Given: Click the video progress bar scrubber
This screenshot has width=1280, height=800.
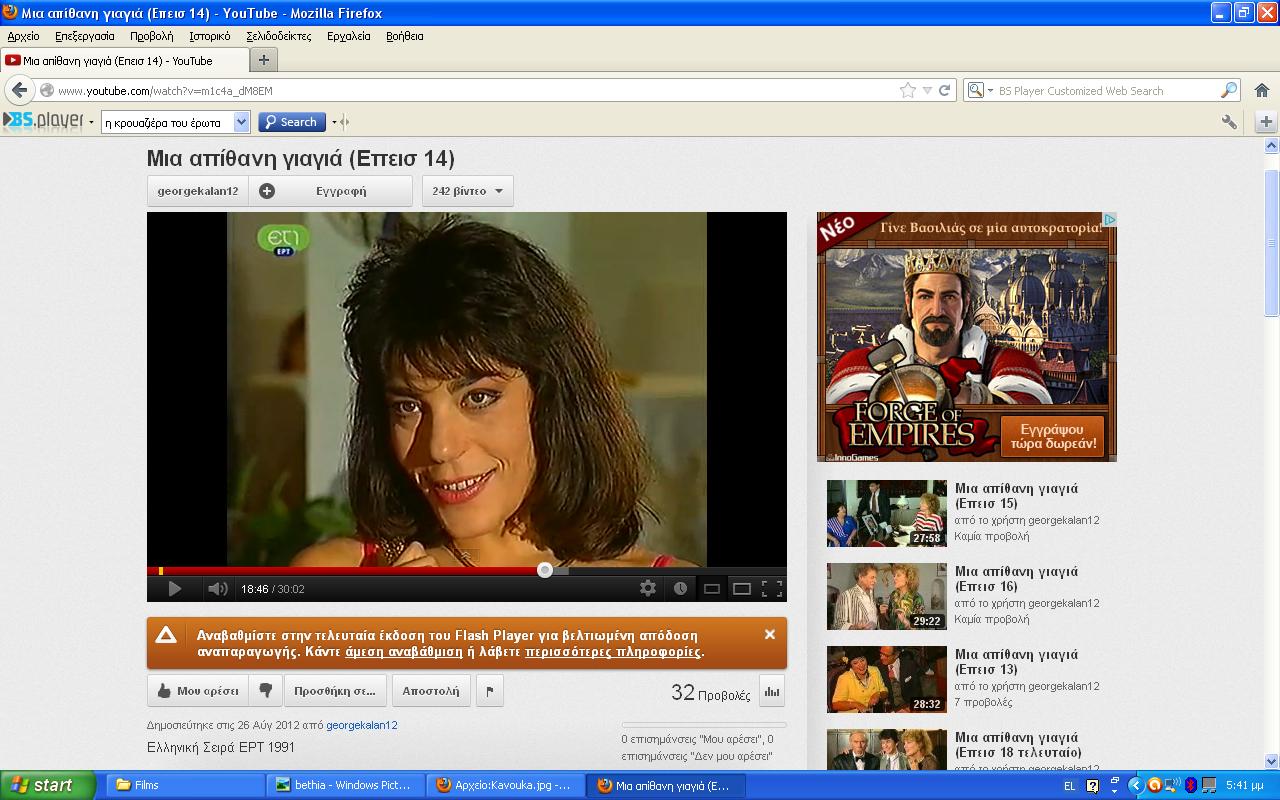Looking at the screenshot, I should [x=545, y=570].
